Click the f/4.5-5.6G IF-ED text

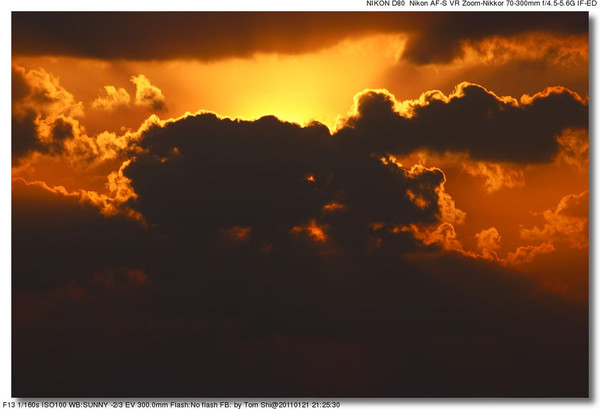coord(569,5)
